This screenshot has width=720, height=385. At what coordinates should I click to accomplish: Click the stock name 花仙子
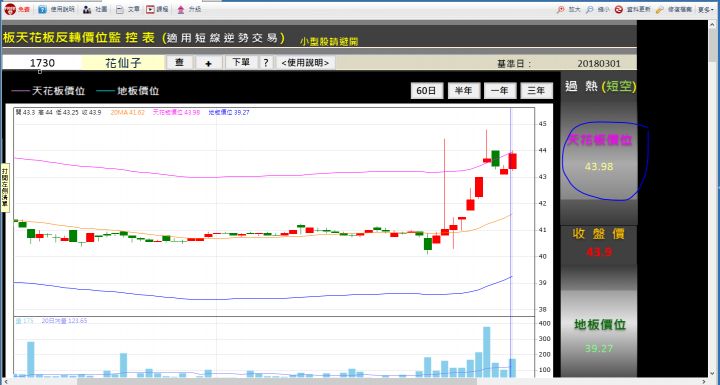(123, 63)
